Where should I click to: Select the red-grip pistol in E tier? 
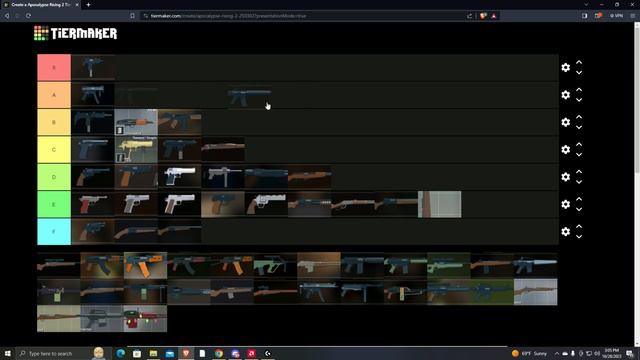coord(93,204)
